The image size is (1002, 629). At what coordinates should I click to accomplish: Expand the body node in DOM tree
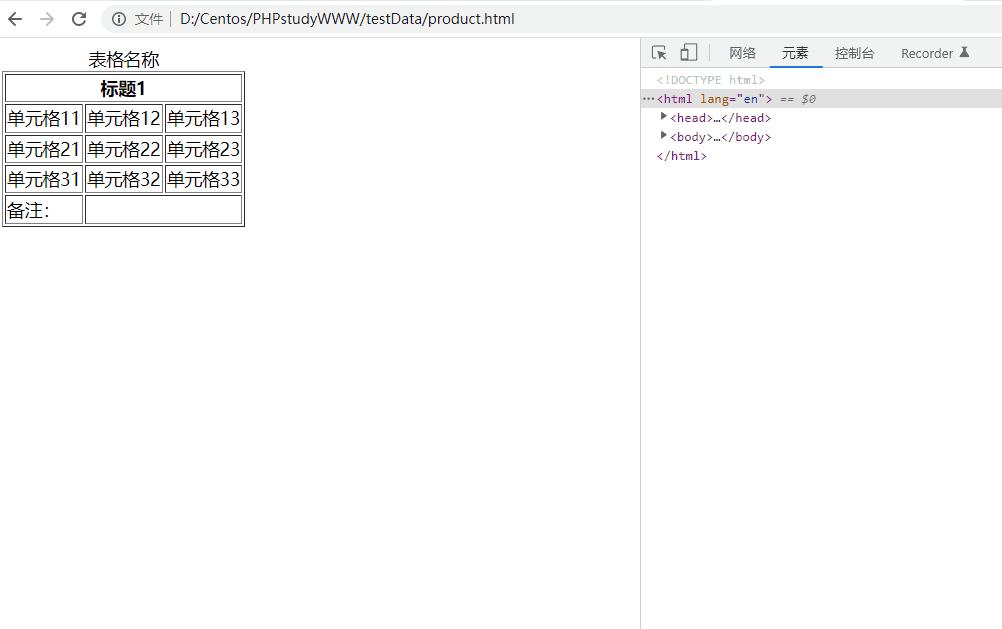(x=663, y=136)
